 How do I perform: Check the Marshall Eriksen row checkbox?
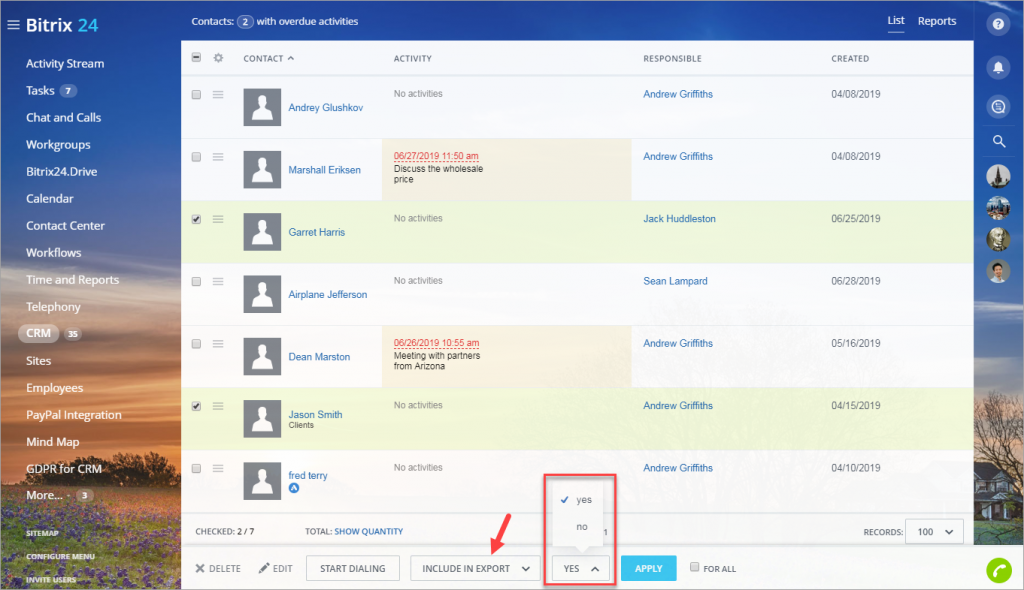(196, 157)
